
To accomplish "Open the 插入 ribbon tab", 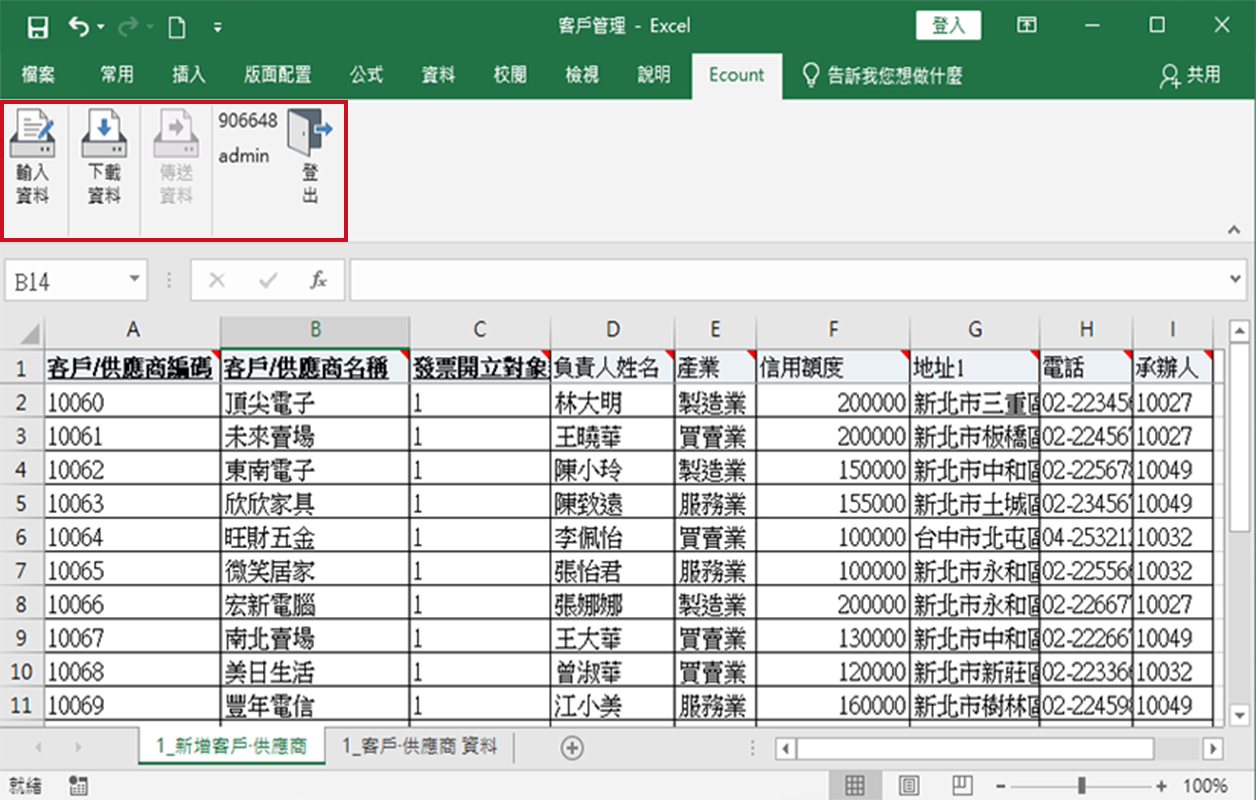I will pos(188,75).
